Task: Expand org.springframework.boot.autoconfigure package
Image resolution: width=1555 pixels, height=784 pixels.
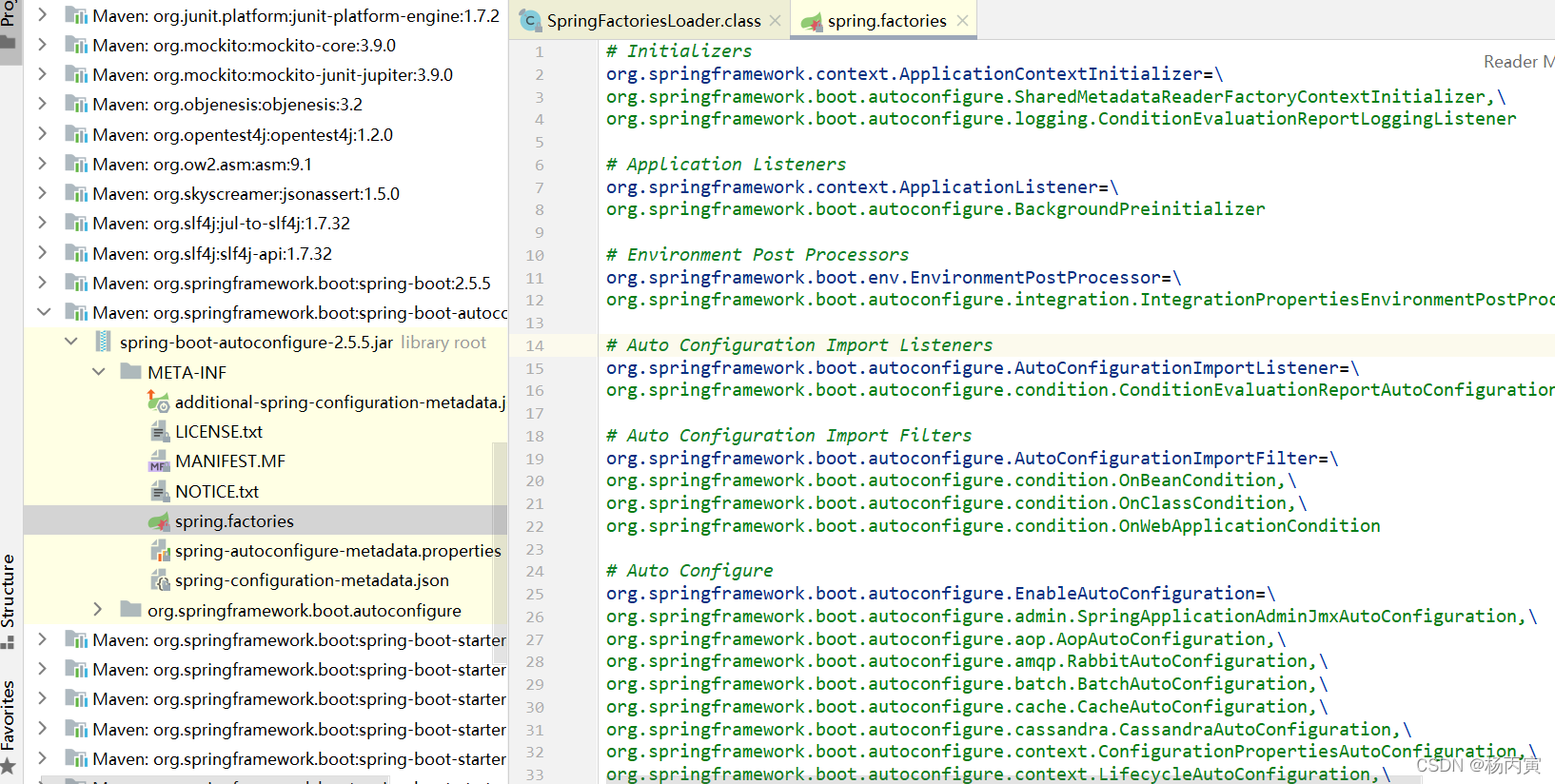Action: click(x=98, y=610)
